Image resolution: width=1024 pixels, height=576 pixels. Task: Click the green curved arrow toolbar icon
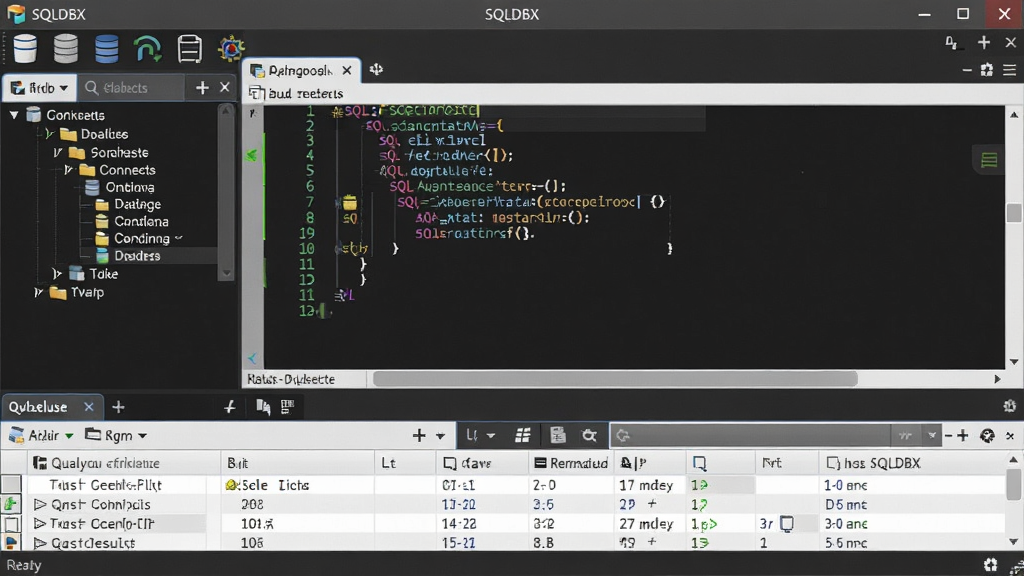tap(148, 50)
